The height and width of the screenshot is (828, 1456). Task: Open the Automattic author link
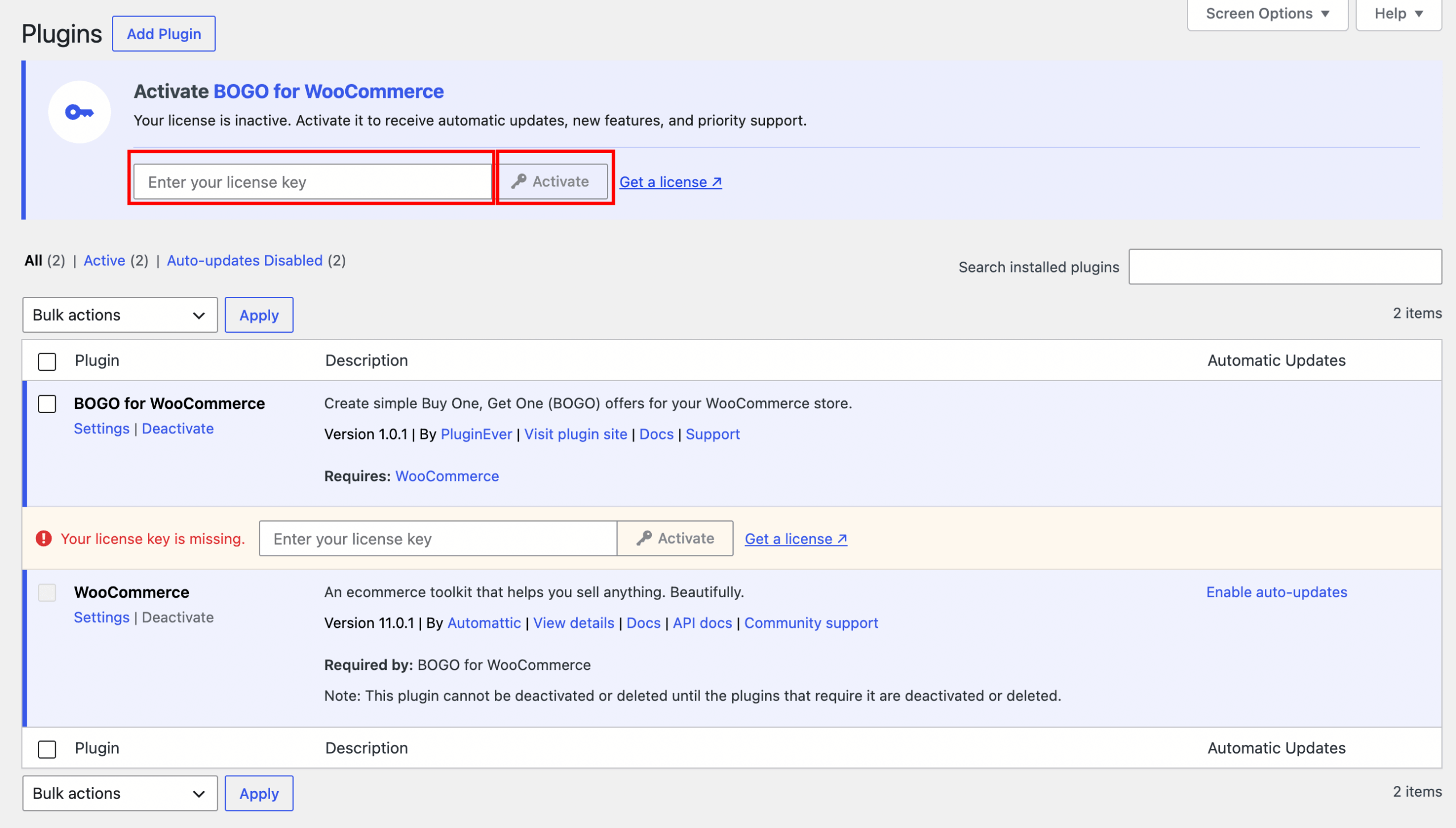484,623
